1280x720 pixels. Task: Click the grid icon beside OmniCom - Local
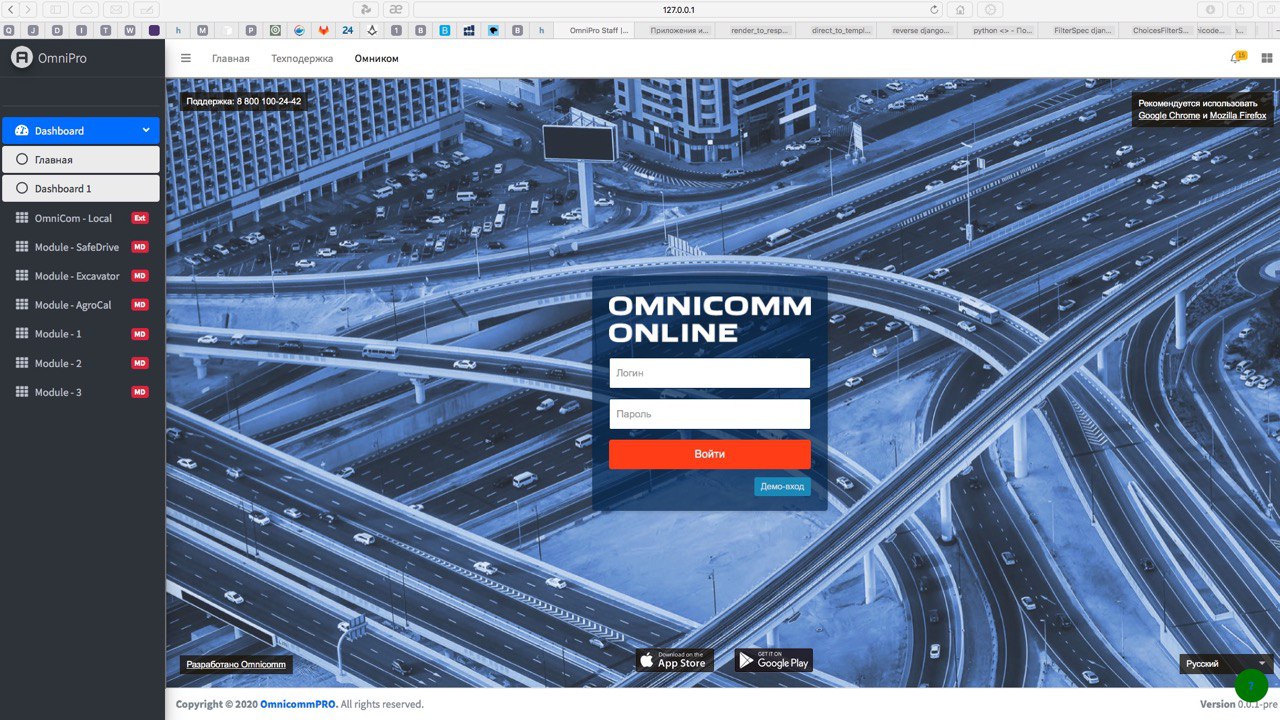22,218
